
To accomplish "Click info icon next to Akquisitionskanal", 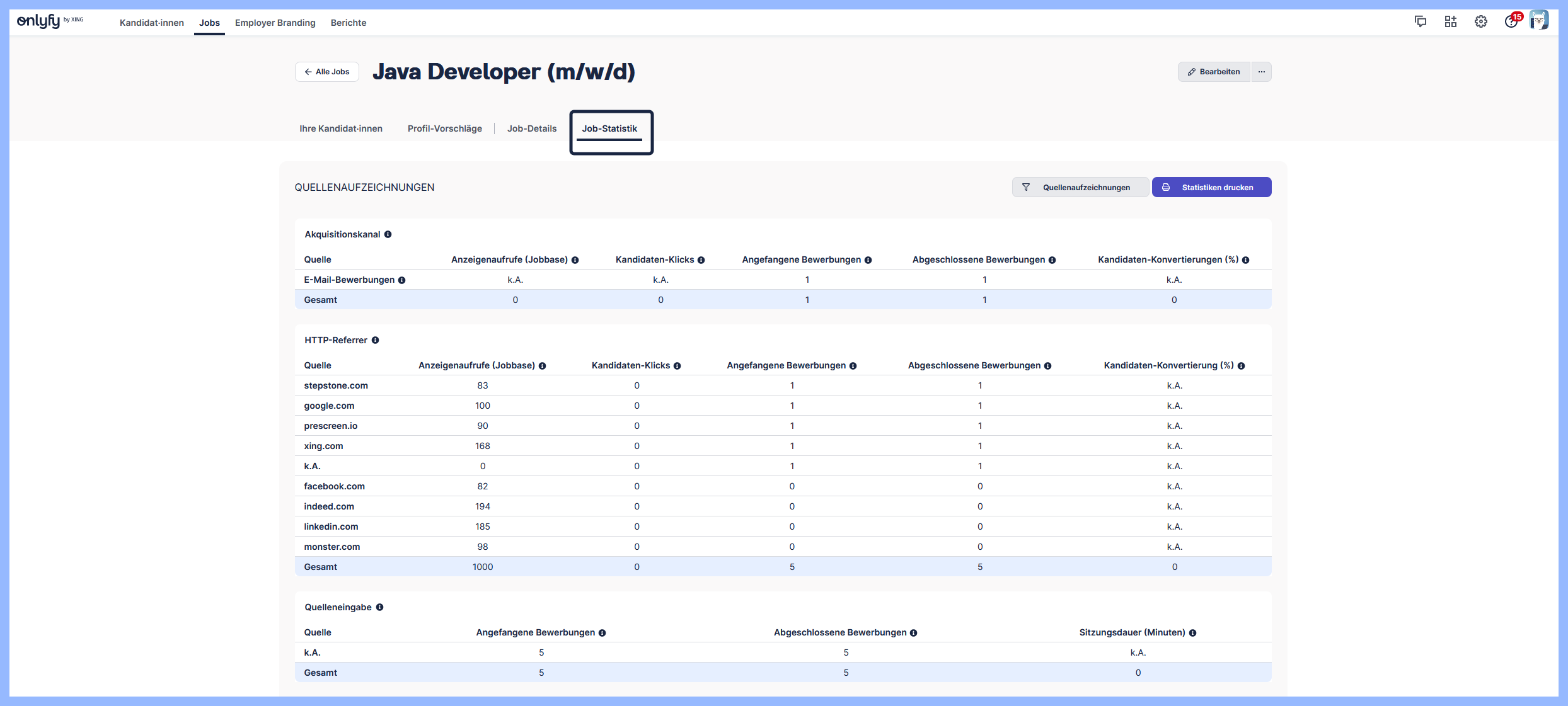I will click(388, 234).
